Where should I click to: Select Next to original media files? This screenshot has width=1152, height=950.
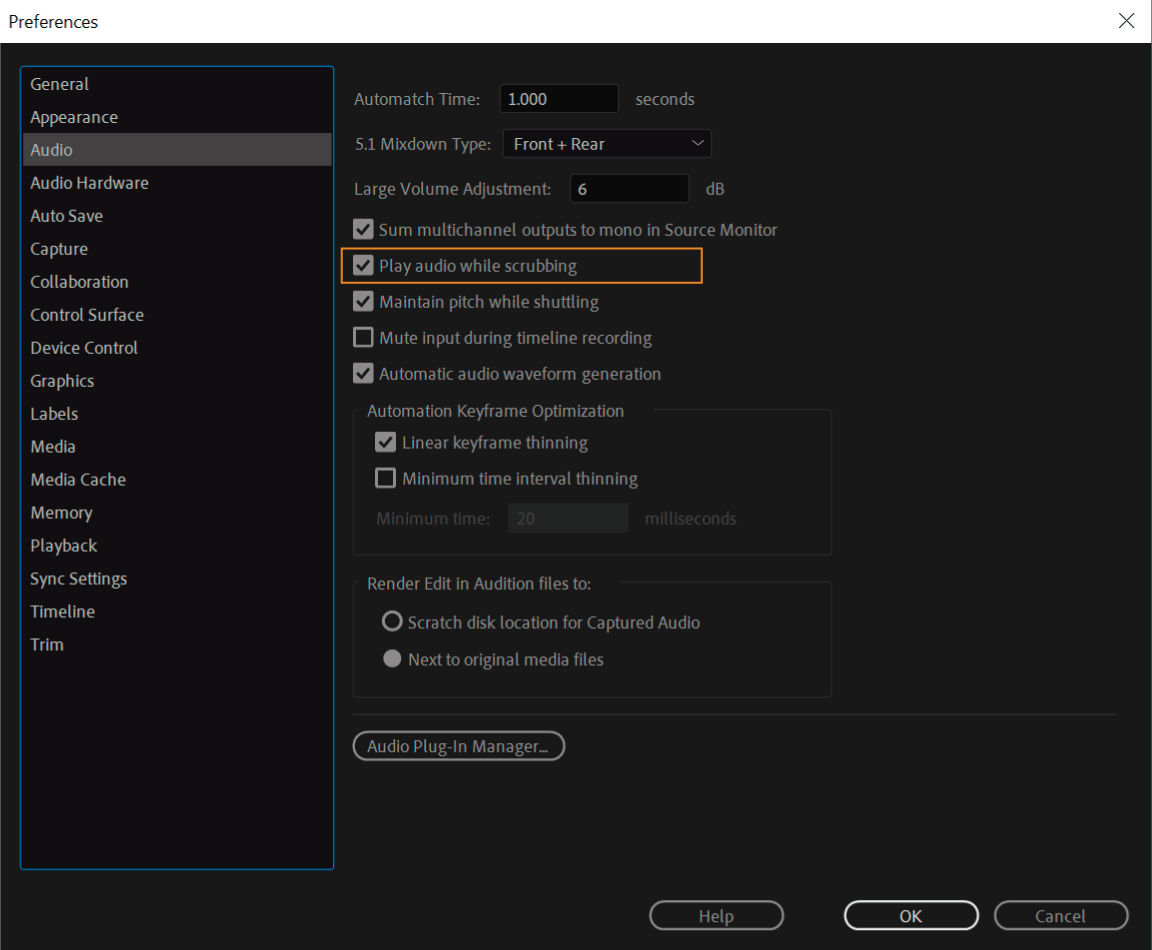coord(392,658)
